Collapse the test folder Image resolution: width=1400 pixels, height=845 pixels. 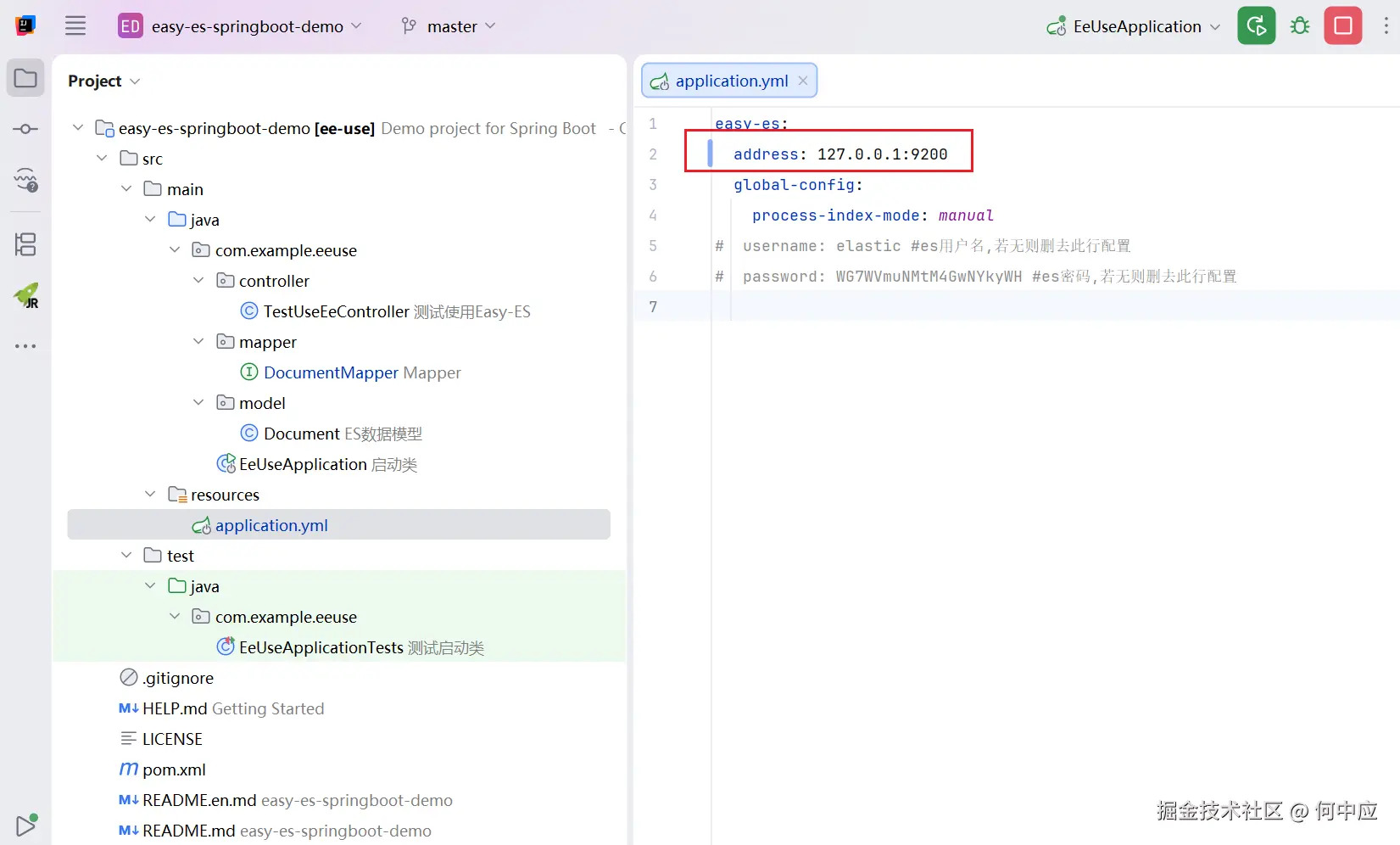point(126,555)
